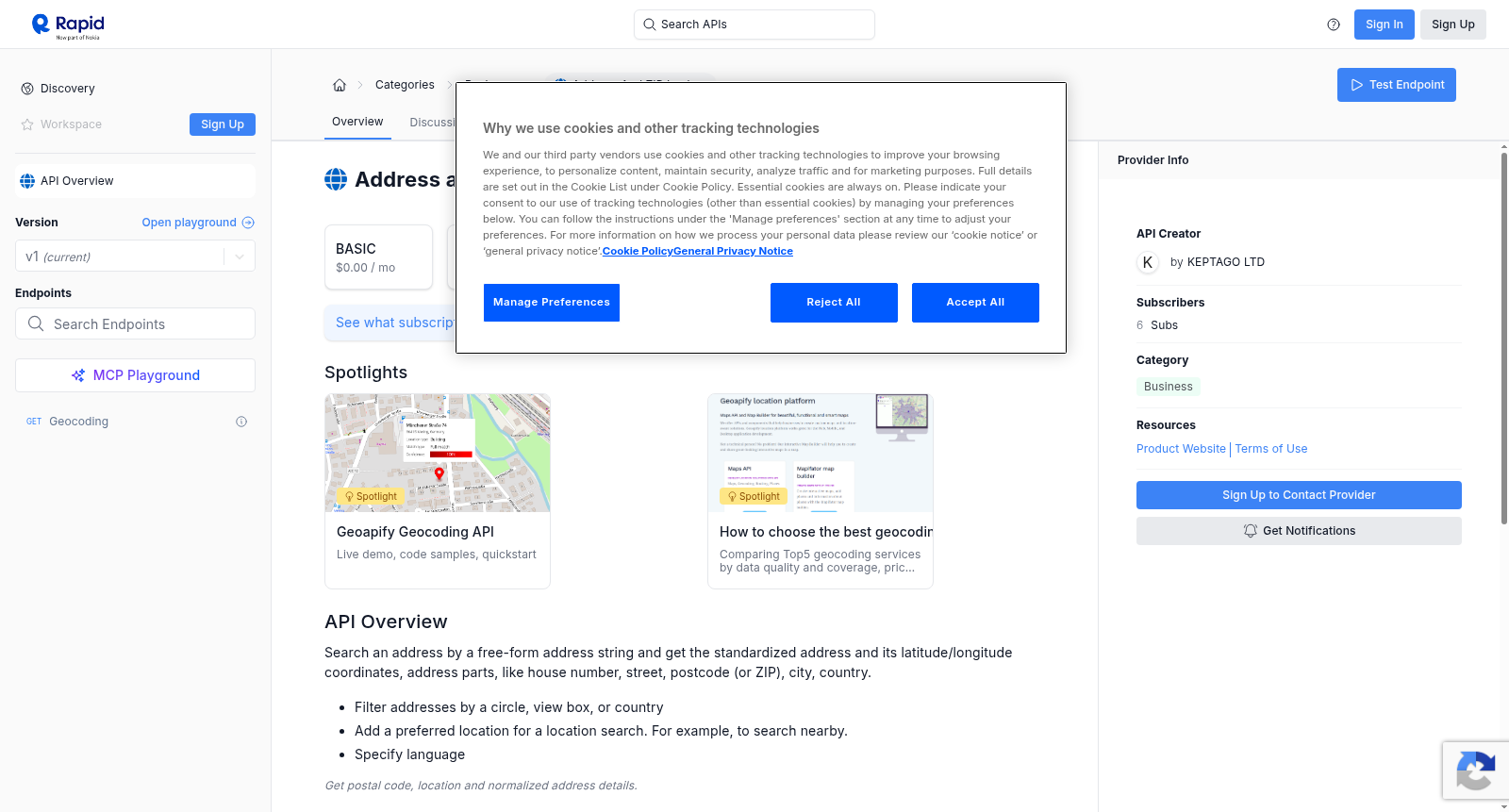Click the Provider Info panel scrollbar
The image size is (1509, 812).
pos(1504,340)
